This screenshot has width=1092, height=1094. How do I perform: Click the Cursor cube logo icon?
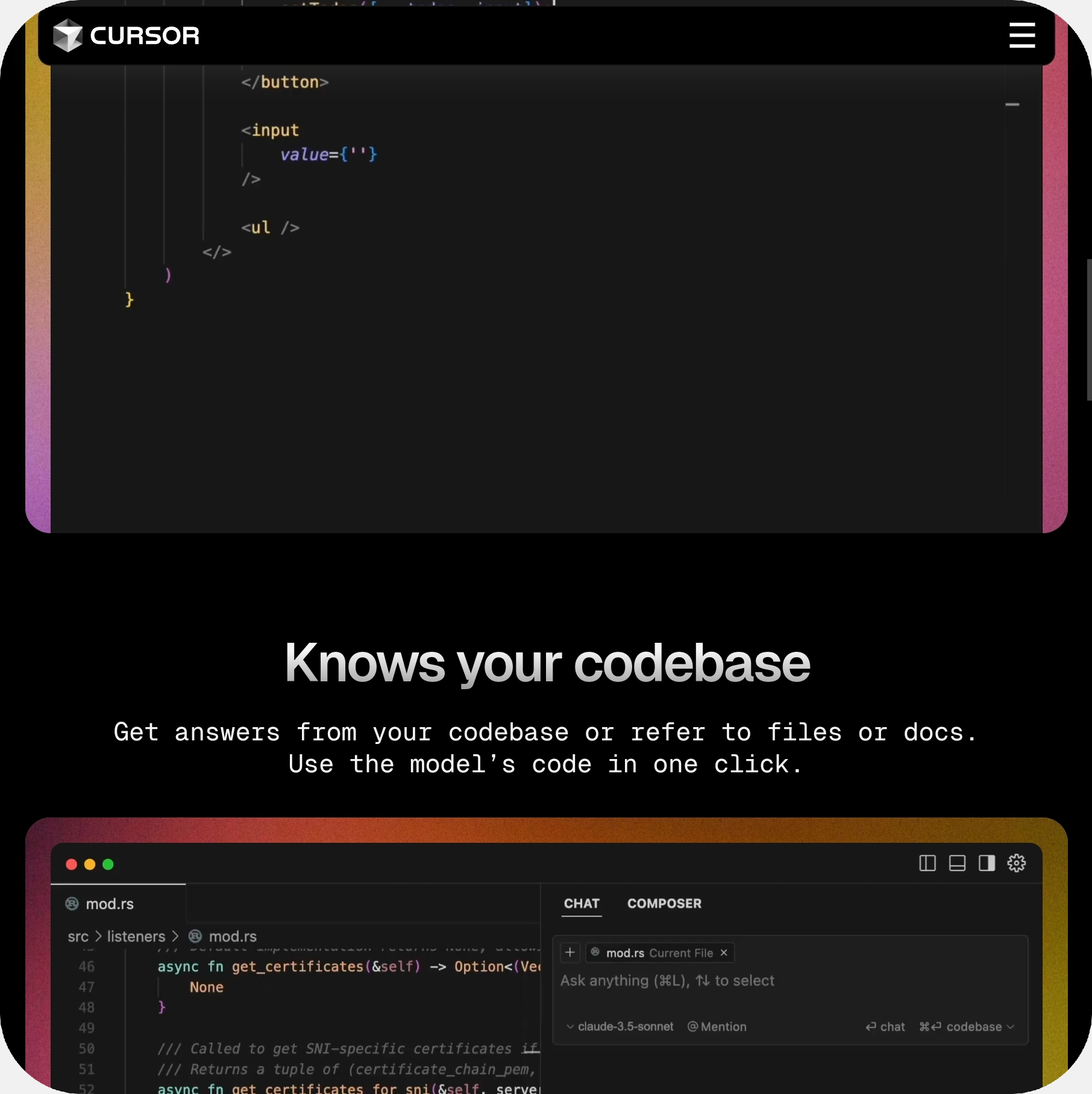pyautogui.click(x=67, y=36)
